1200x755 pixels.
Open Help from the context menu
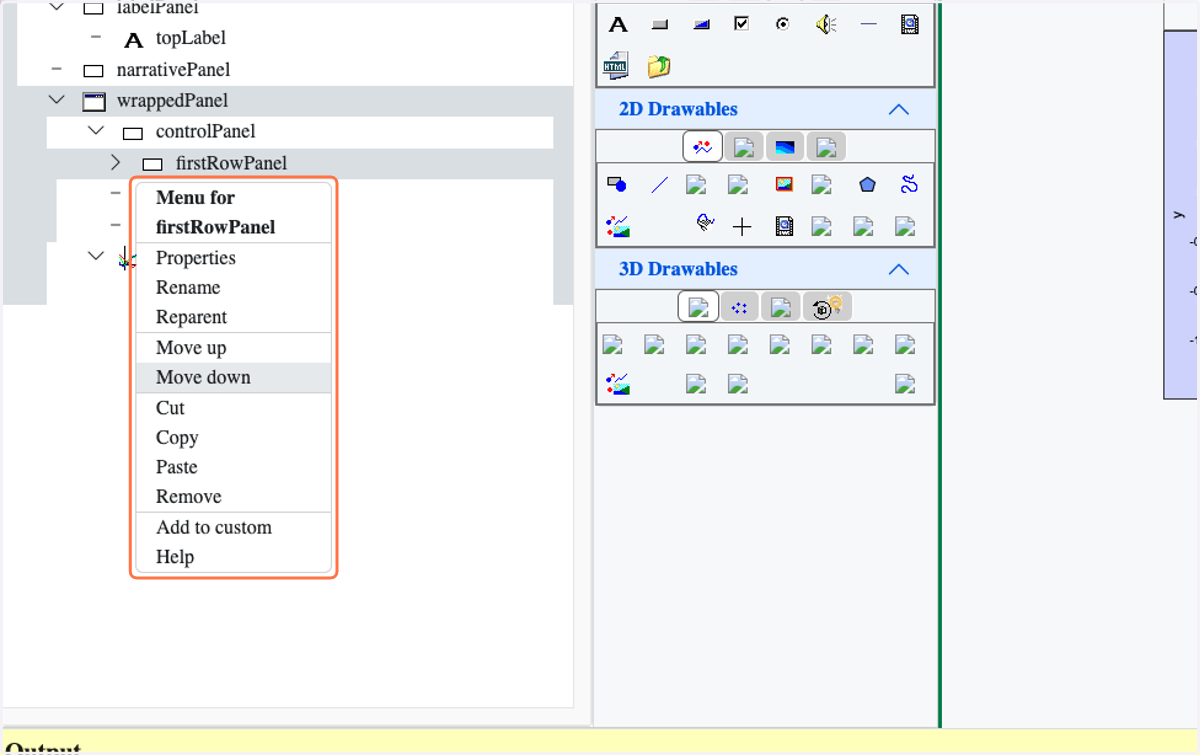pyautogui.click(x=234, y=557)
